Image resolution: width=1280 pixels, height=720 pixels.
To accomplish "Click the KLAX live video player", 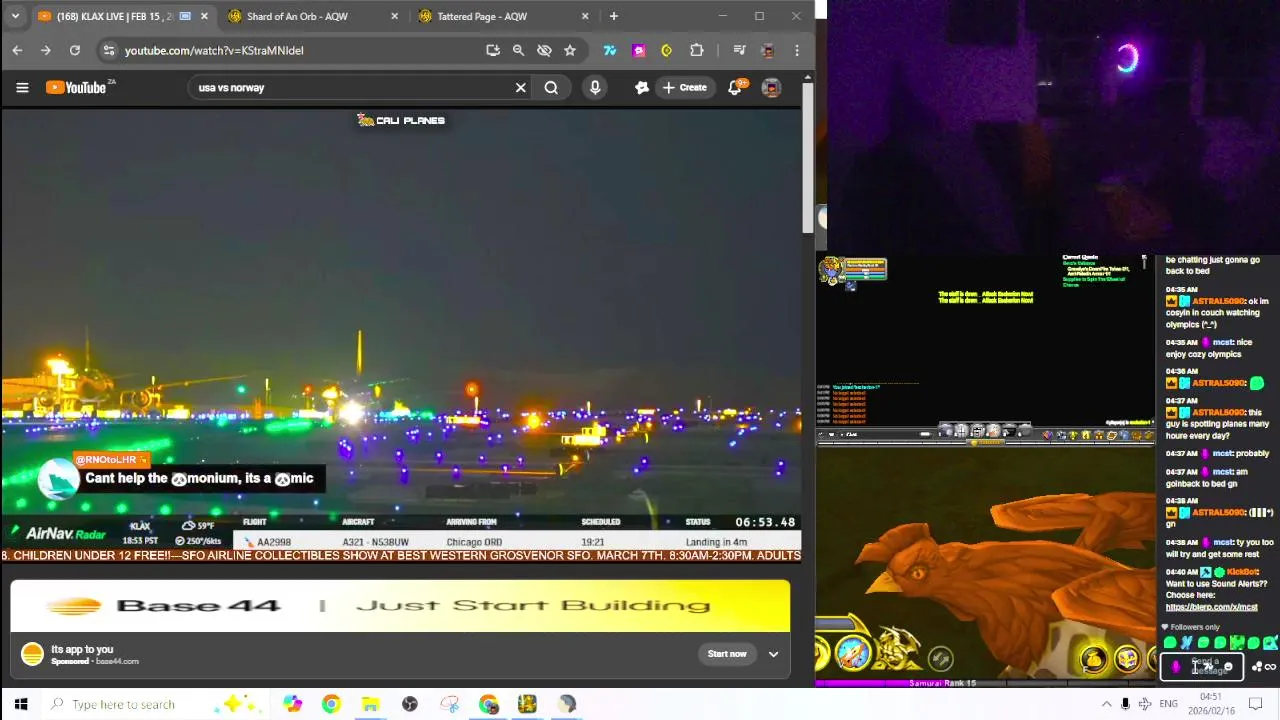I will click(400, 335).
